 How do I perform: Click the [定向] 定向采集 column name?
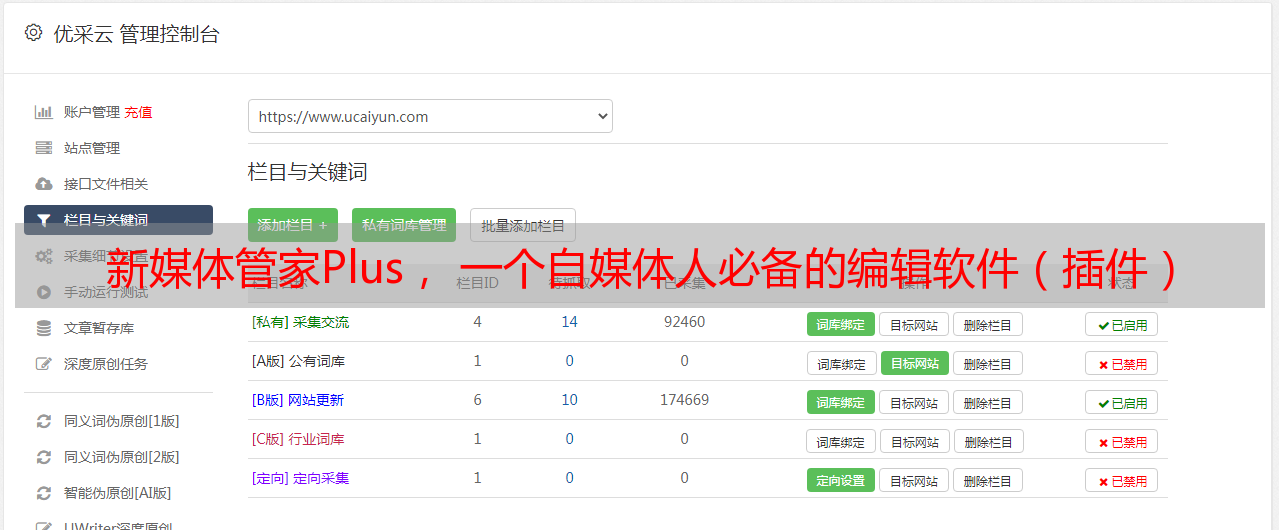(x=300, y=478)
